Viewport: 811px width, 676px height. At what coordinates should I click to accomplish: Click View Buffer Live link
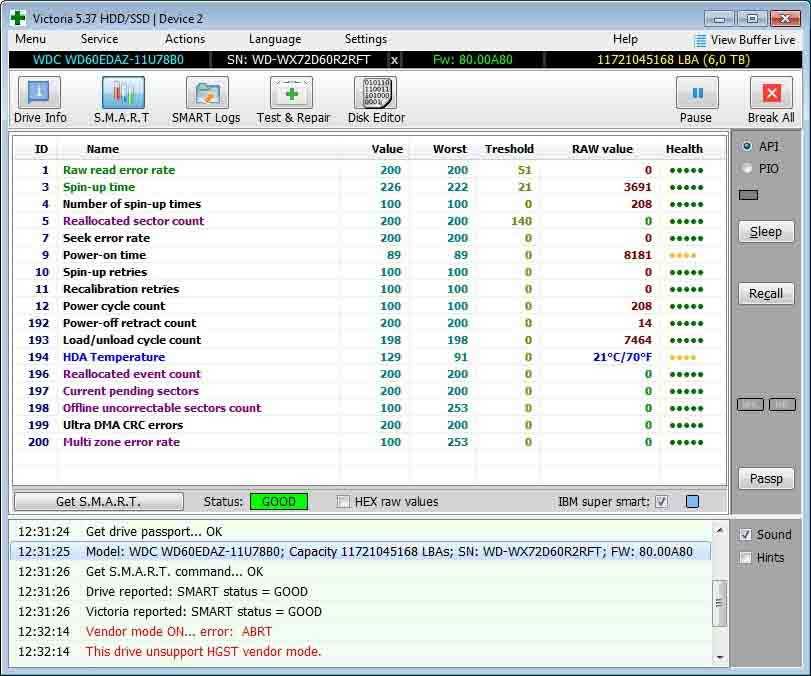[x=753, y=40]
